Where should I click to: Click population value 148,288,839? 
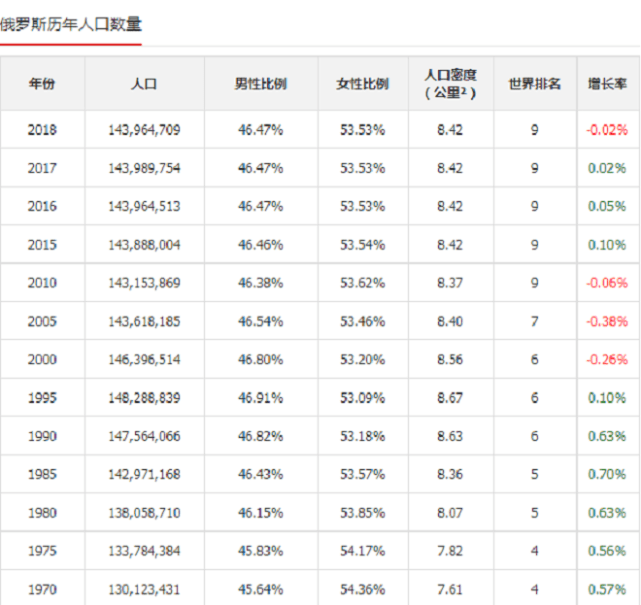point(144,398)
